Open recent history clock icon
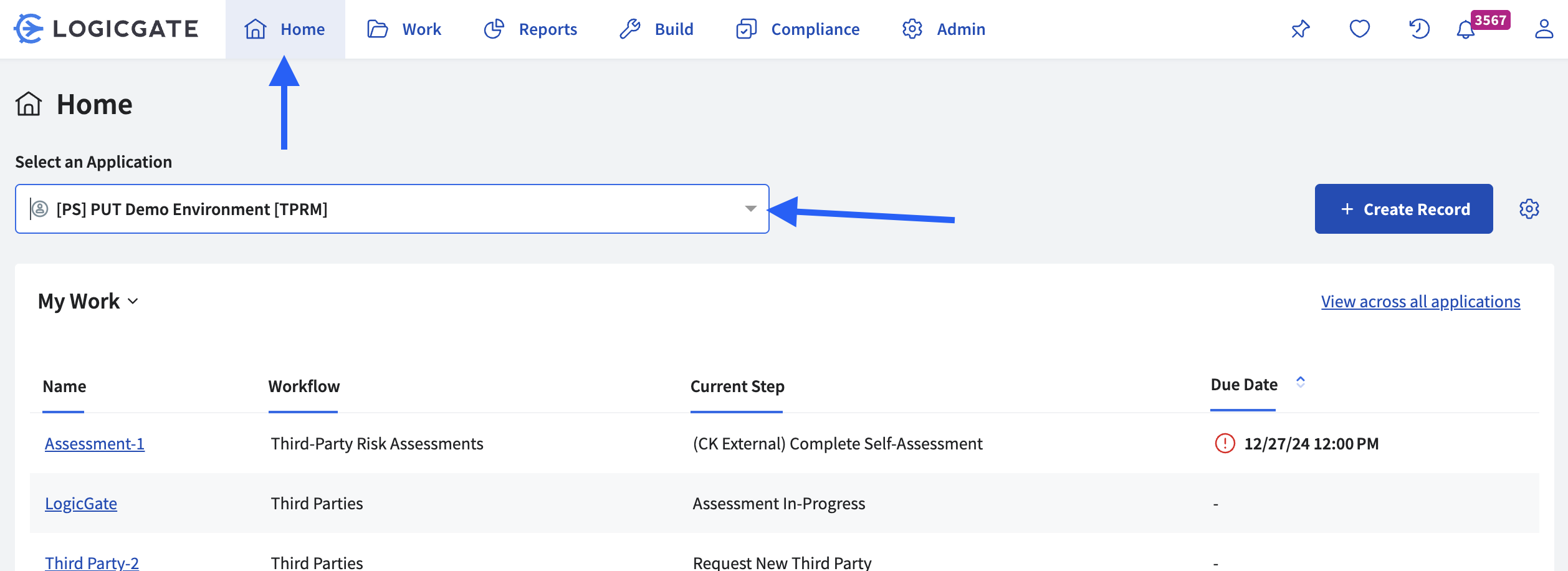The width and height of the screenshot is (1568, 571). click(x=1419, y=29)
